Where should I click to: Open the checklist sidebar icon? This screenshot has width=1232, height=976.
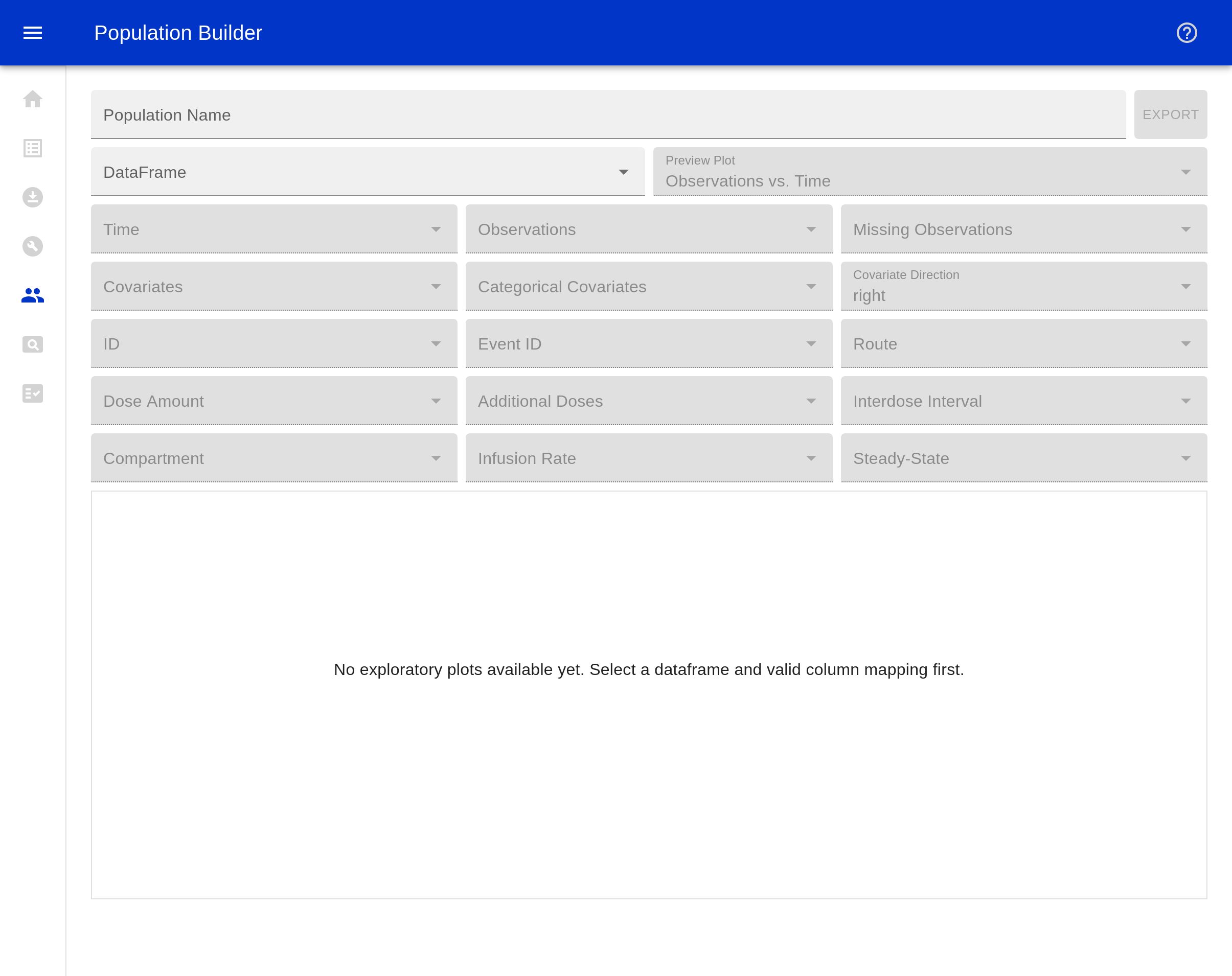pos(33,393)
